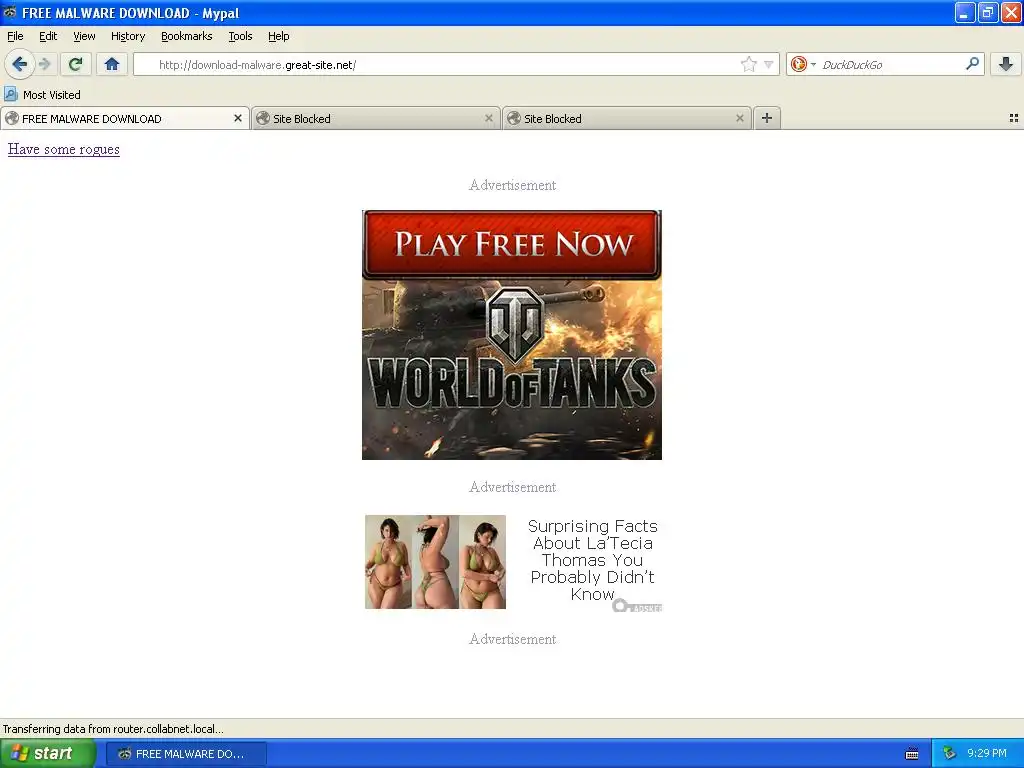Open the Bookmarks menu
Screen dimensions: 1024x768
coord(187,36)
